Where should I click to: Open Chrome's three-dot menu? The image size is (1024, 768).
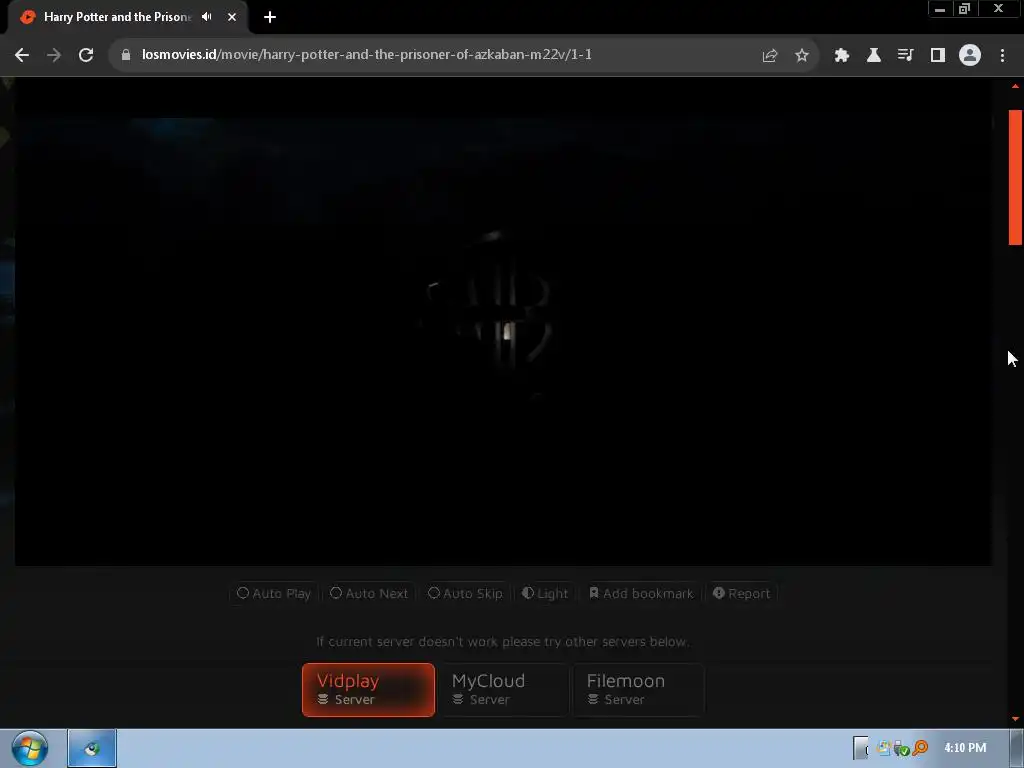pyautogui.click(x=1002, y=56)
